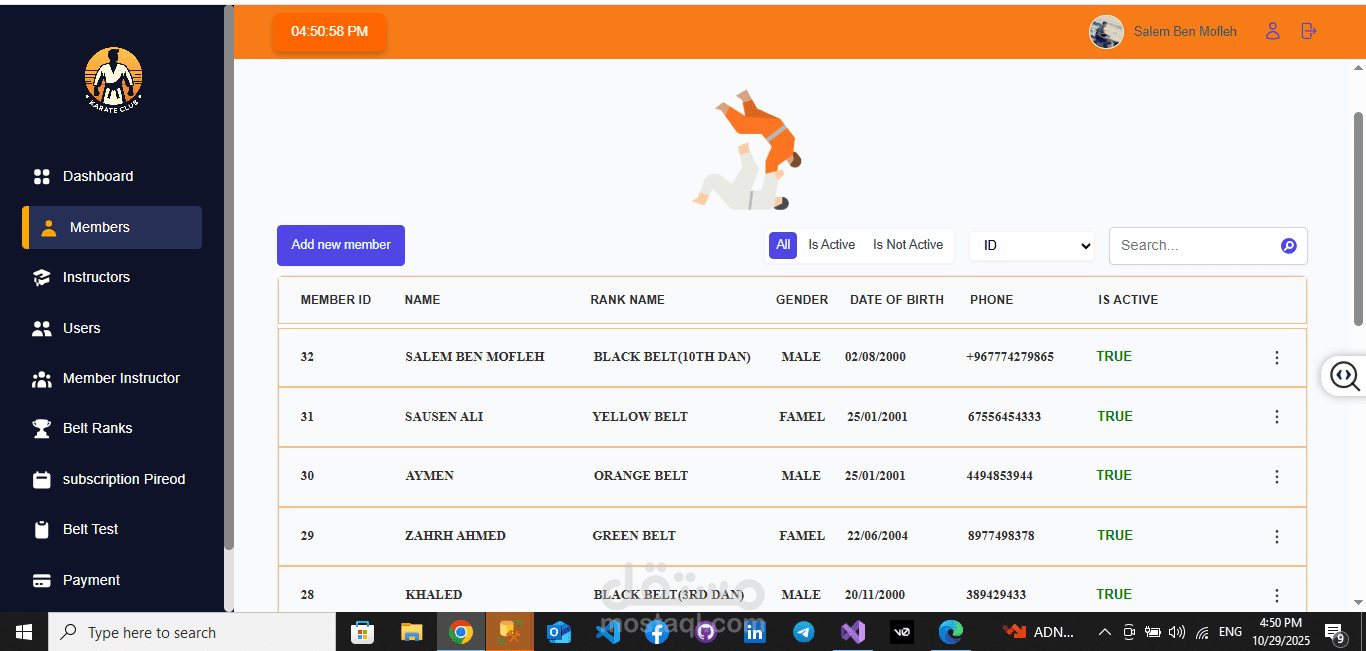1366x651 pixels.
Task: Click the IS ACTIVE column header
Action: coord(1128,300)
